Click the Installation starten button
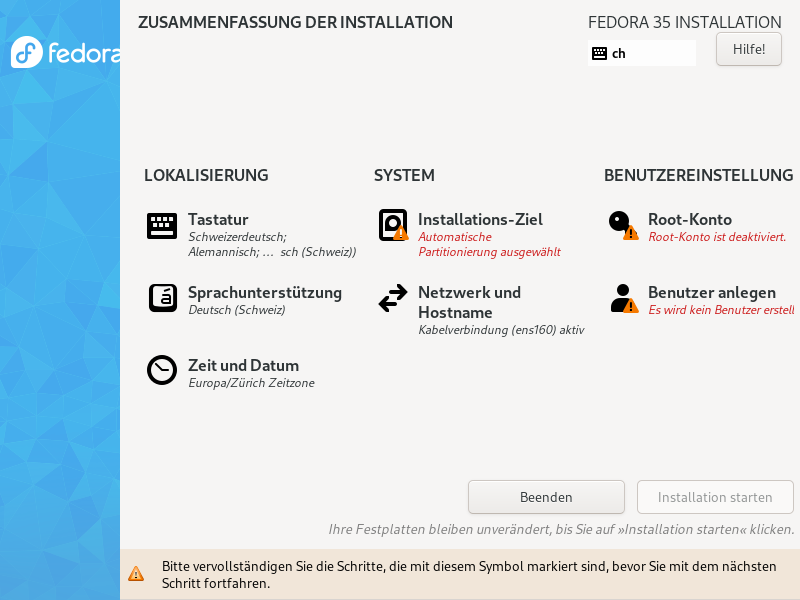 [715, 497]
